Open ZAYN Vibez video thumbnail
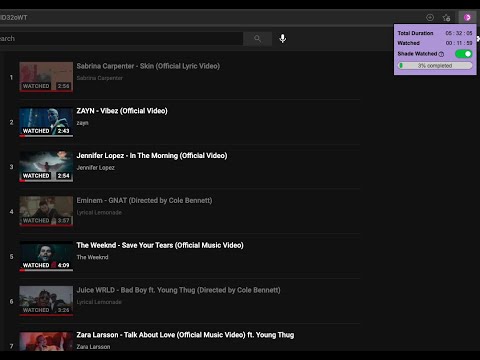 46,122
